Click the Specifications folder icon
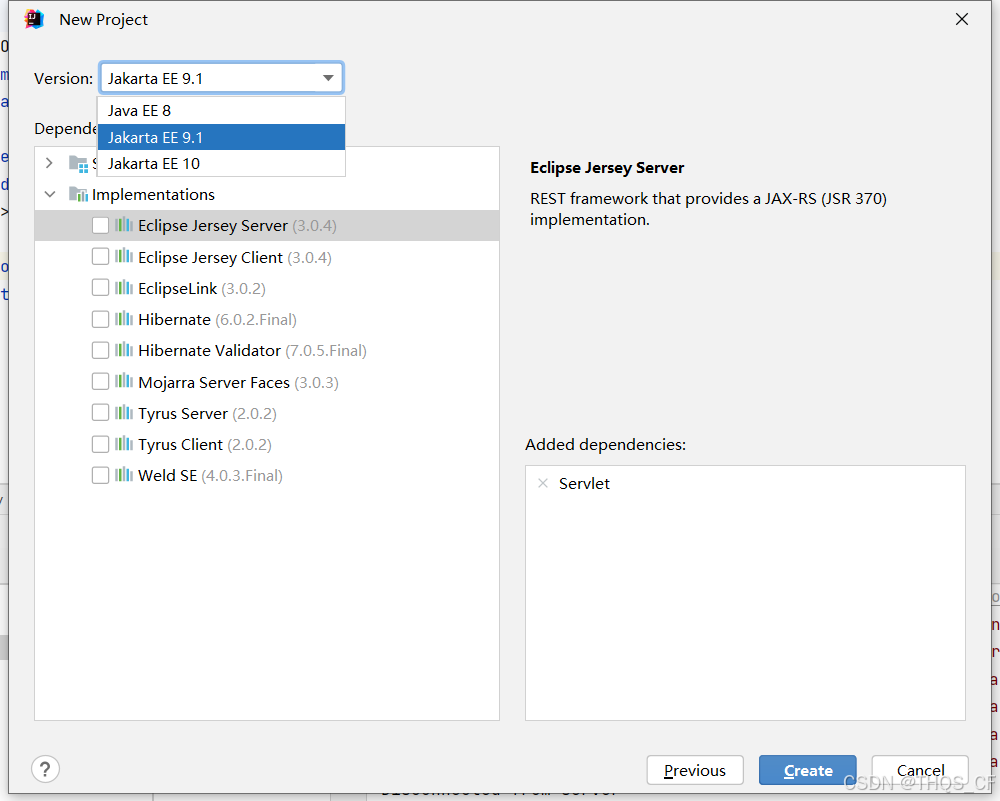Screen dimensions: 1000x801 78,164
